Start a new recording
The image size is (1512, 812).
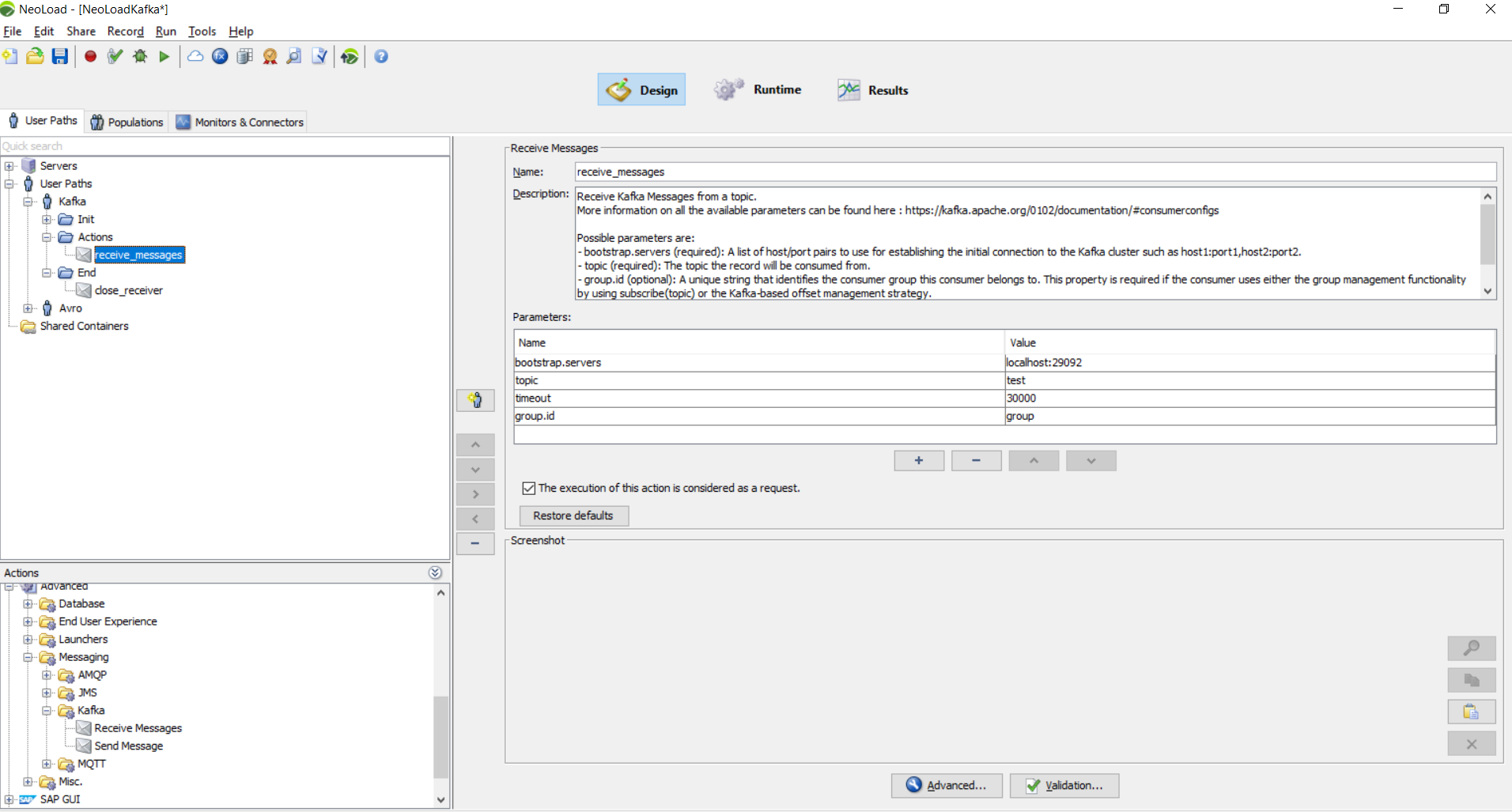click(x=89, y=56)
